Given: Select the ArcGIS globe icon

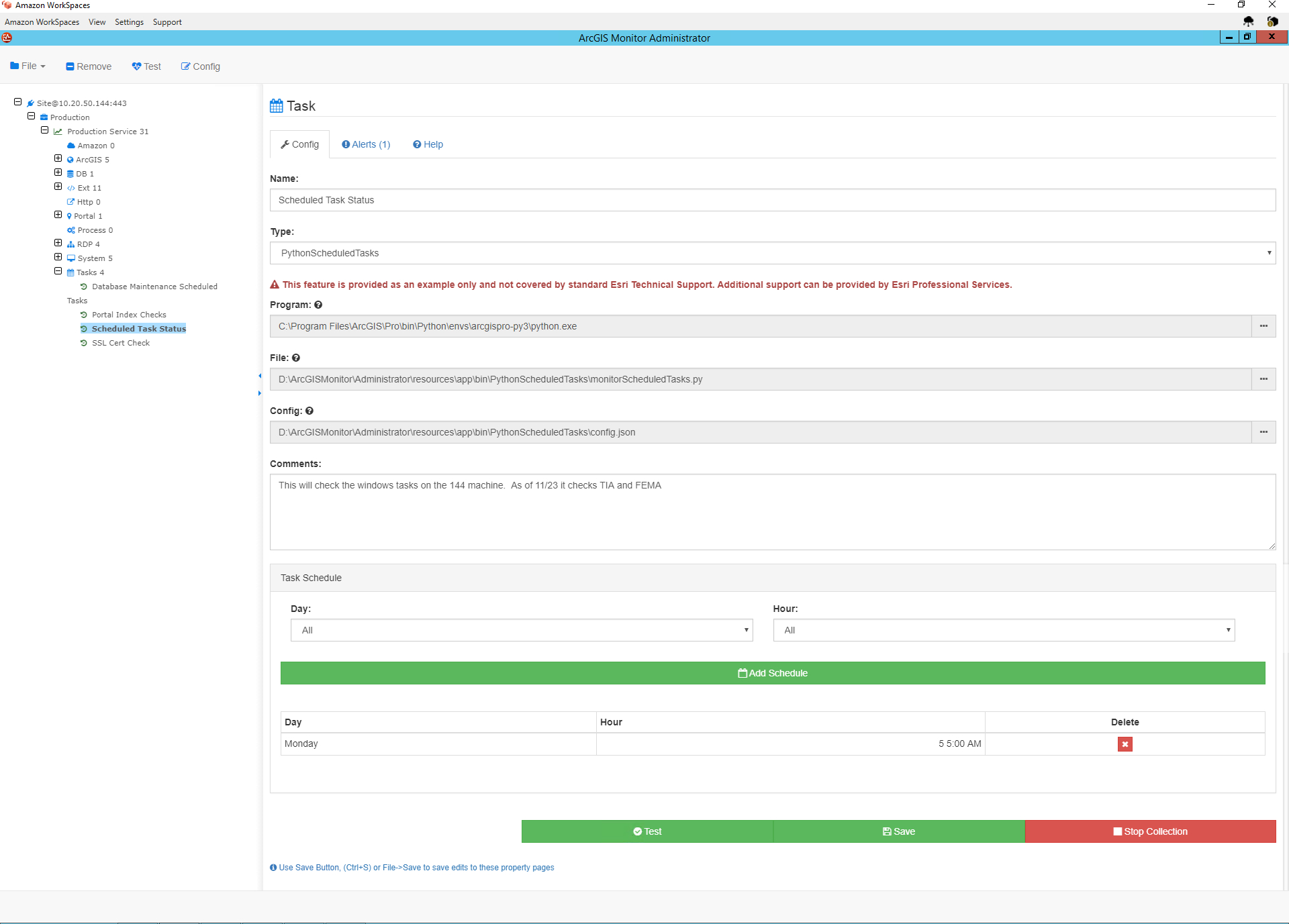Looking at the screenshot, I should 70,160.
